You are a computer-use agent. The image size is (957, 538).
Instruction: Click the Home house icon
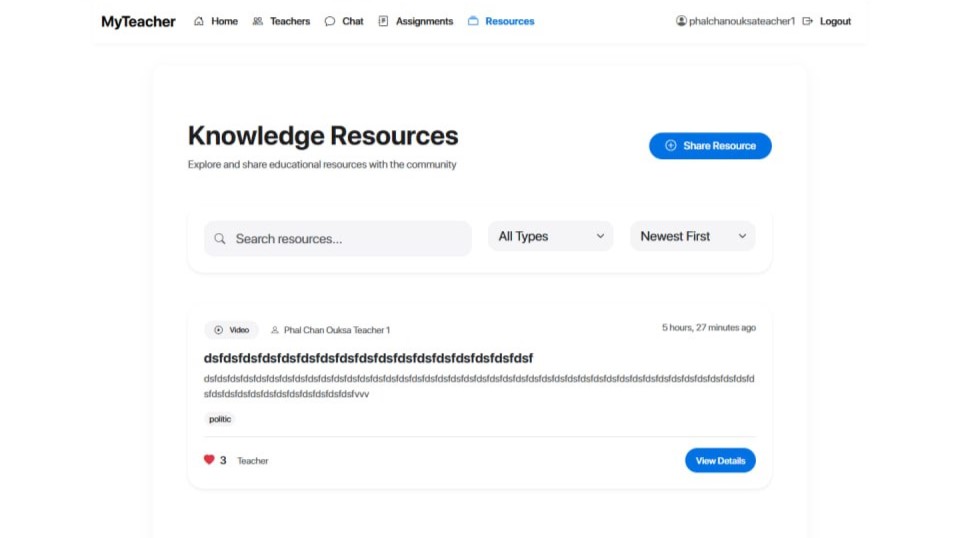[199, 21]
